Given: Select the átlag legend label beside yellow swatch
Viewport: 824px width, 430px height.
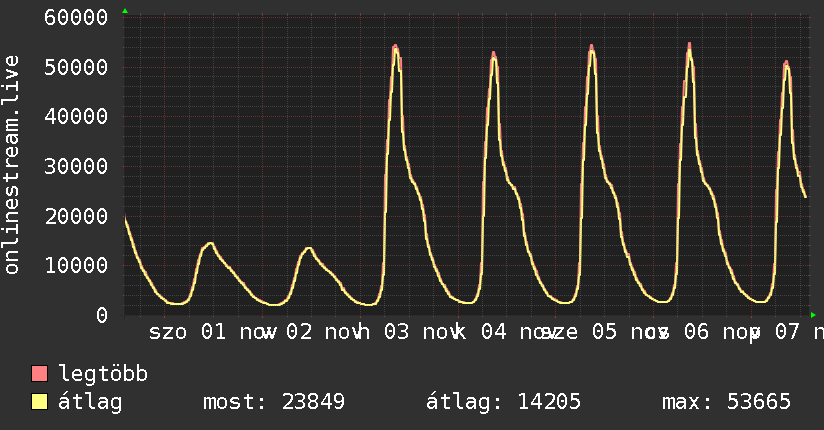Looking at the screenshot, I should tap(90, 402).
